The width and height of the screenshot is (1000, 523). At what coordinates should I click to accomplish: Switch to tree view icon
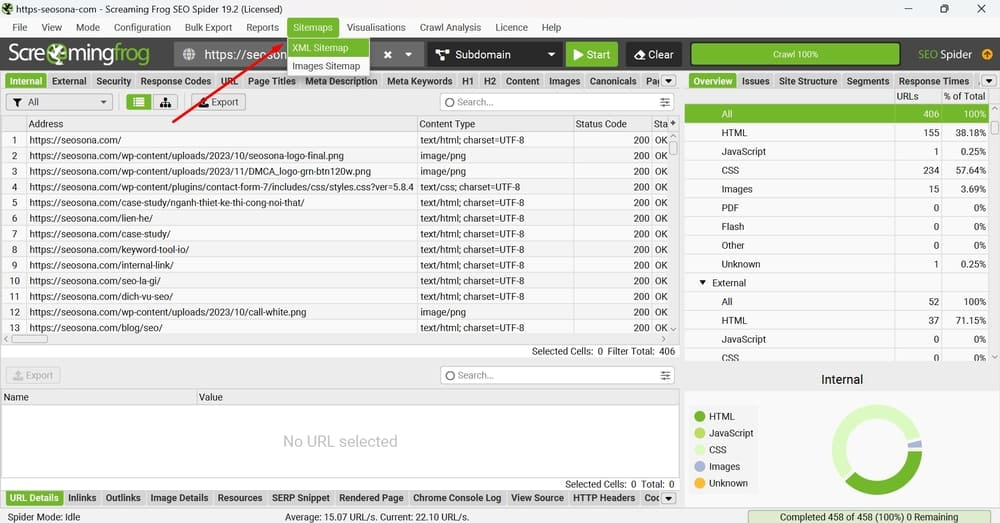(165, 102)
